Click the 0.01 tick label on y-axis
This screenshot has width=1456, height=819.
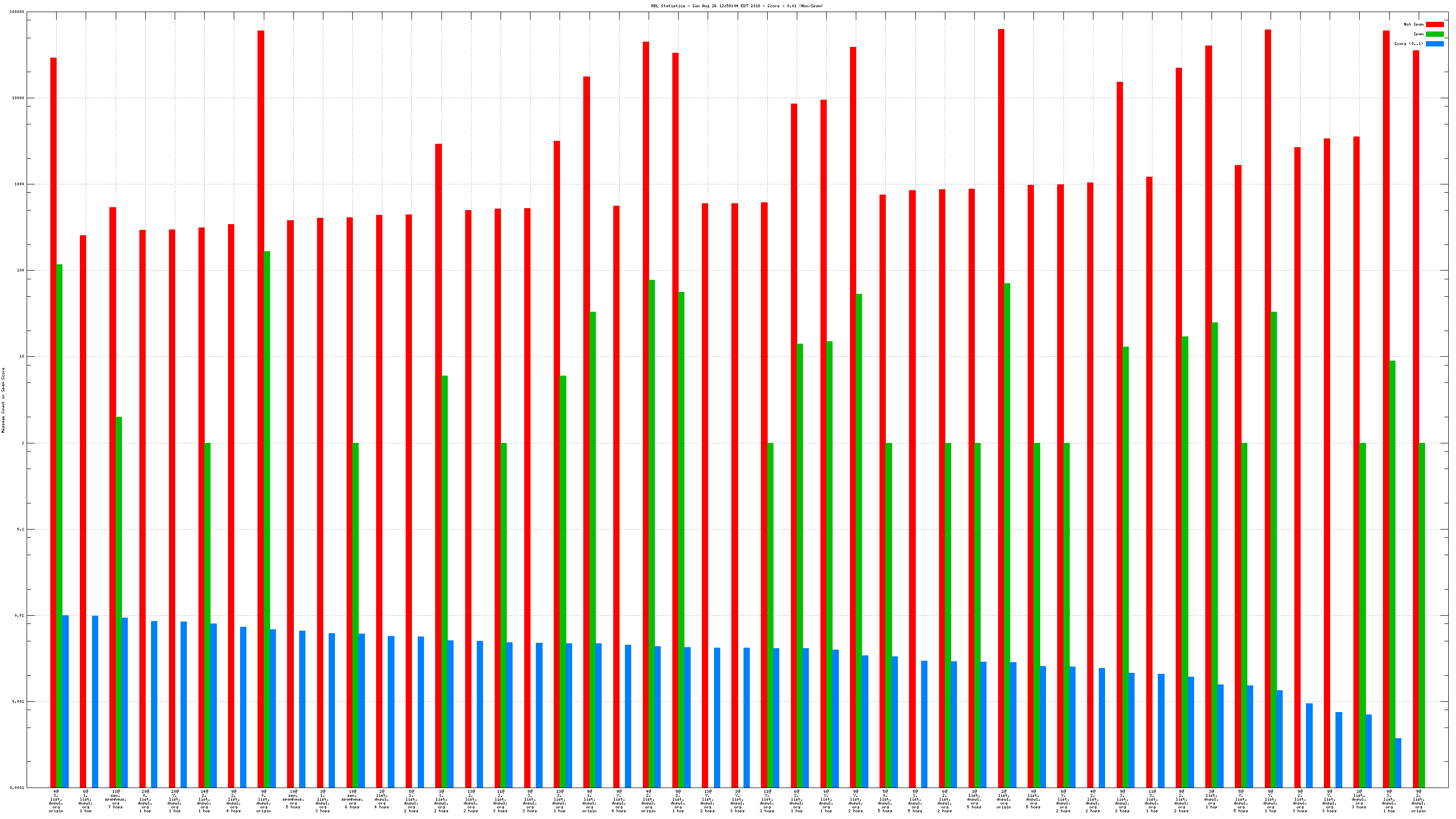(x=20, y=615)
